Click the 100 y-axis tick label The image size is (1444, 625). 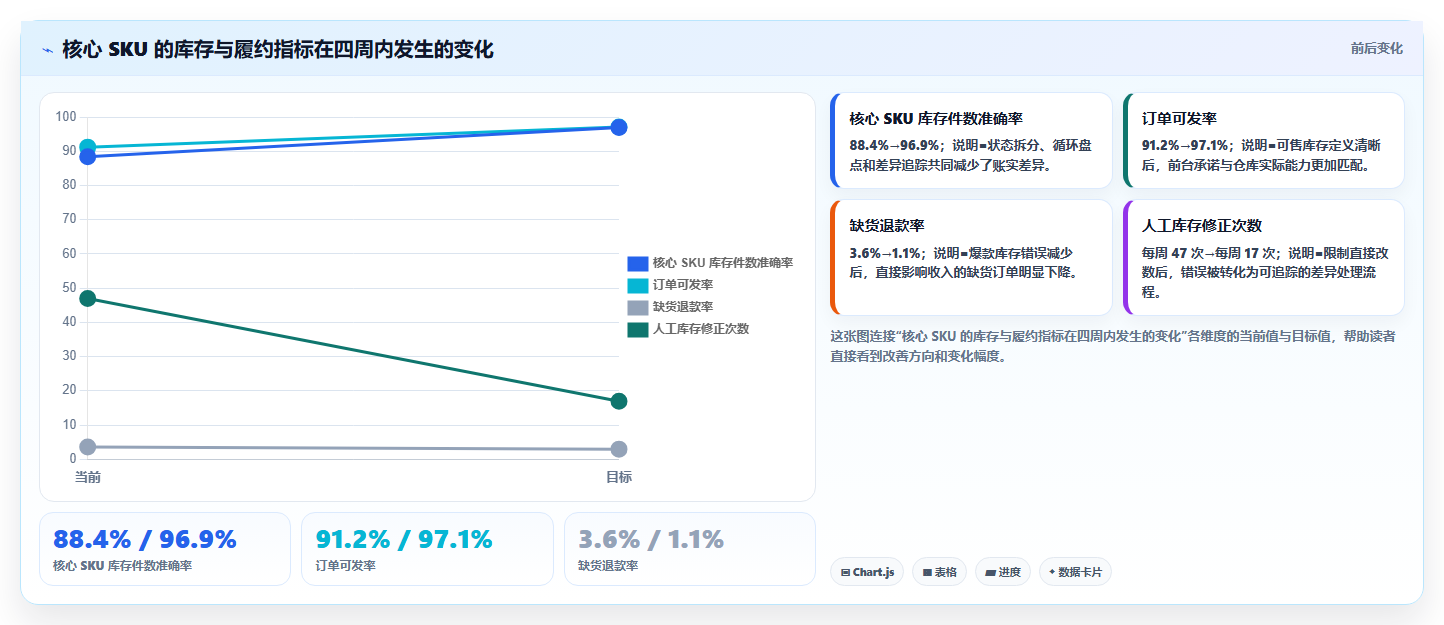(66, 117)
